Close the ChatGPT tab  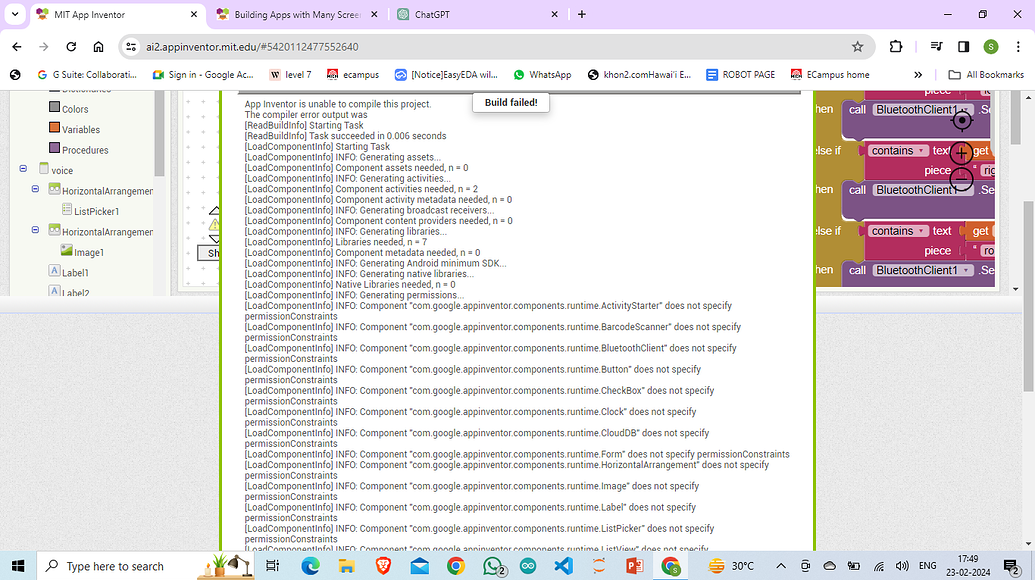tap(554, 15)
